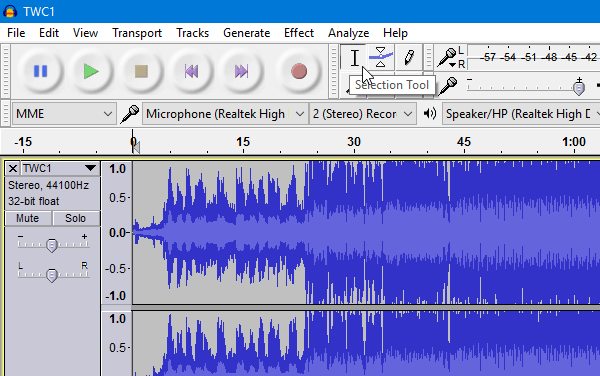Open the TWC1 track dropdown menu
Image resolution: width=600 pixels, height=376 pixels.
(90, 168)
